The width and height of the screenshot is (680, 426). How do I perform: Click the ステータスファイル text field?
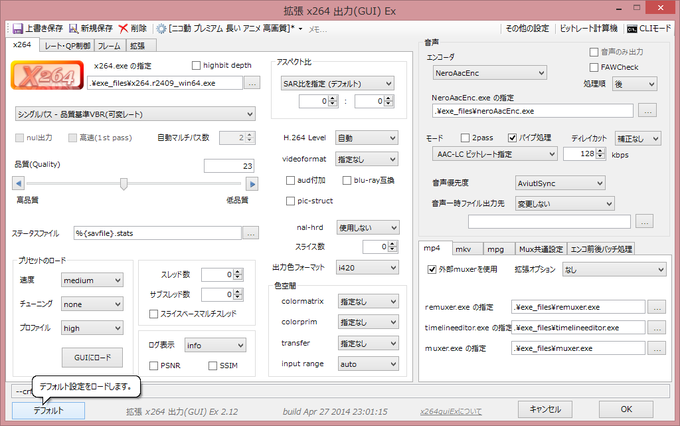(157, 233)
